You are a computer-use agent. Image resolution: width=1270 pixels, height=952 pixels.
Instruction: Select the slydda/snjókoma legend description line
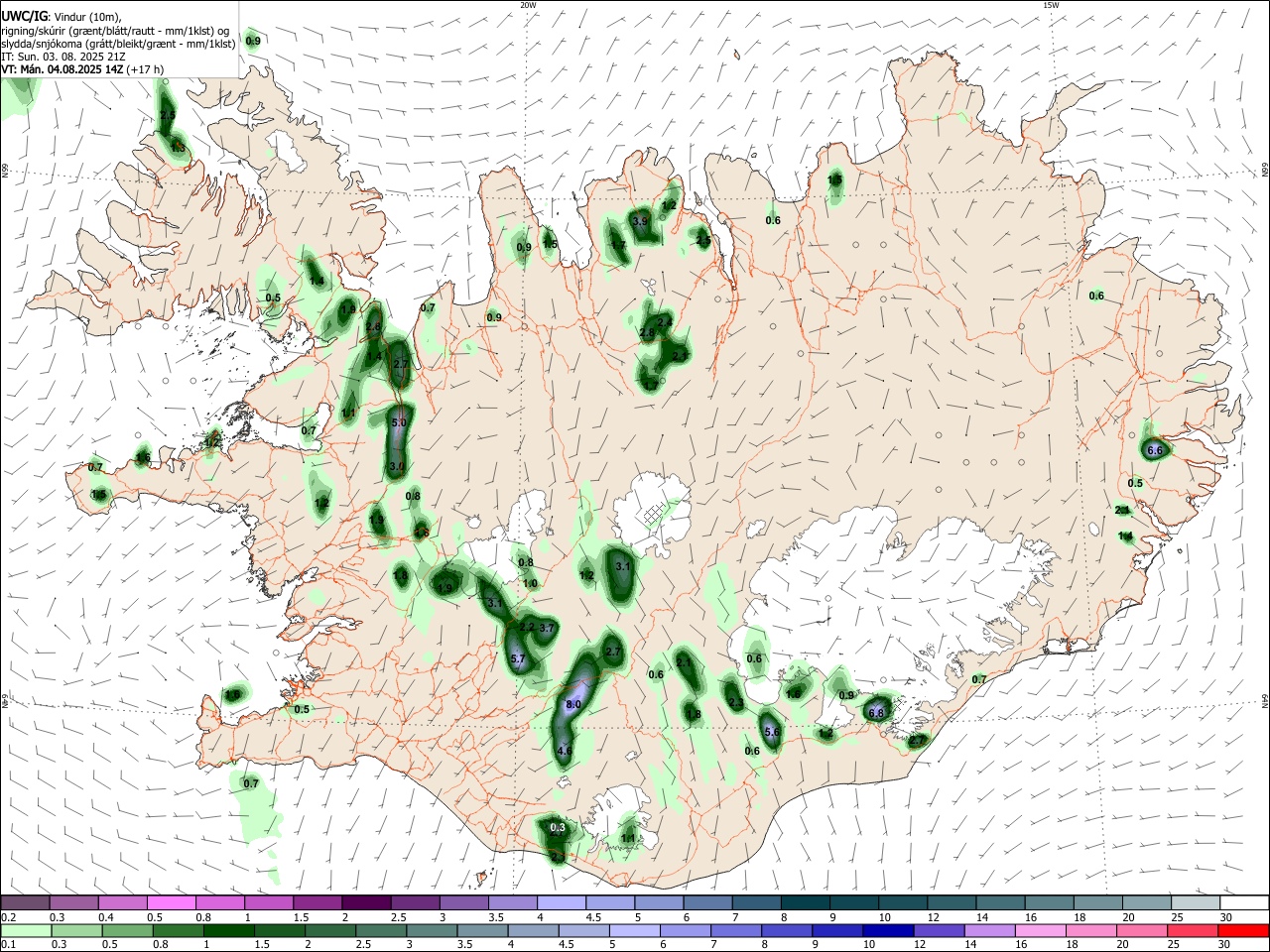point(118,44)
